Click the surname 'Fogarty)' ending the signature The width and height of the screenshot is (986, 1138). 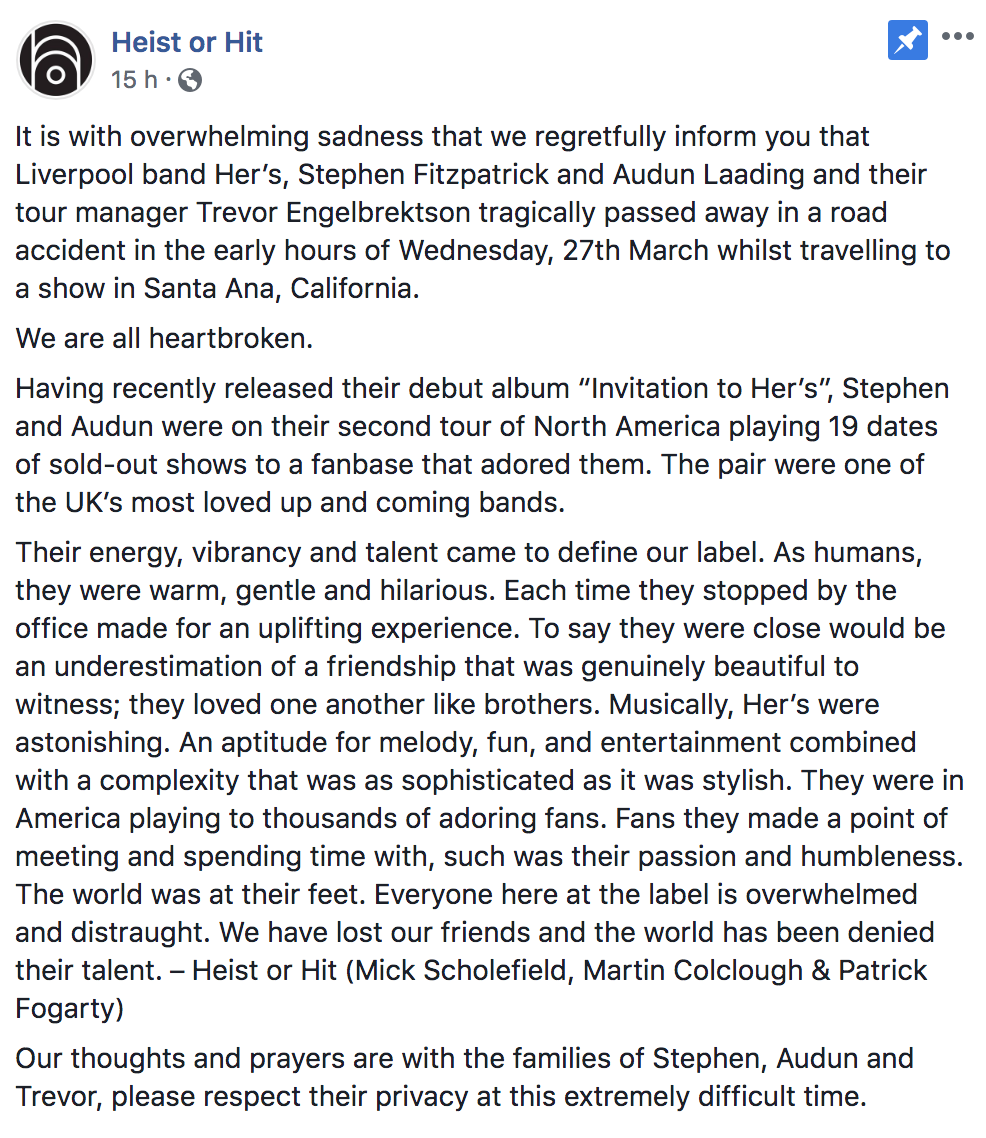pos(70,1008)
